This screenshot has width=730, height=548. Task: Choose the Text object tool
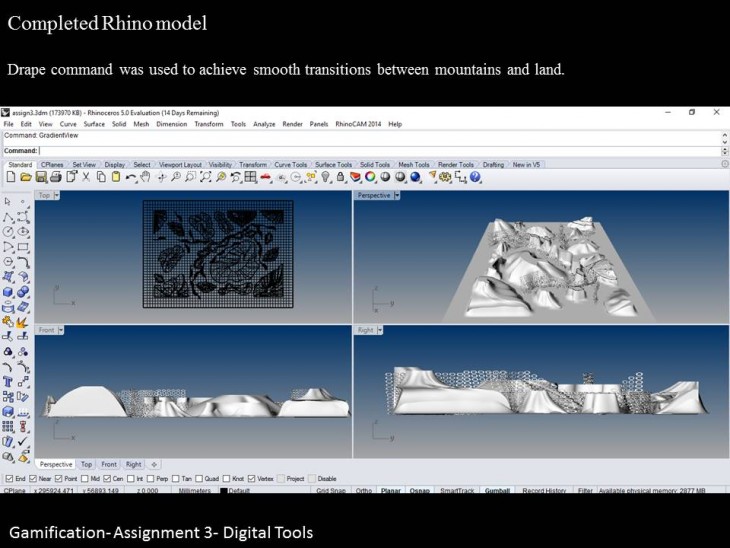(9, 381)
